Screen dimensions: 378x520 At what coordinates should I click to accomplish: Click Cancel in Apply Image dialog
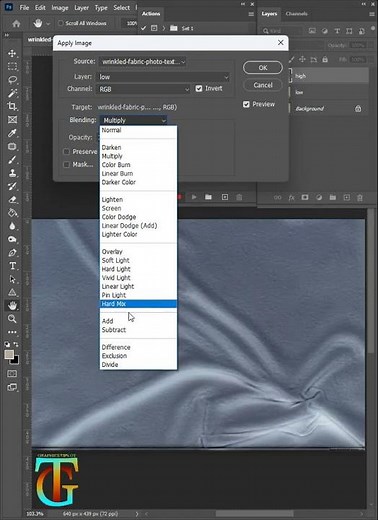[x=263, y=85]
